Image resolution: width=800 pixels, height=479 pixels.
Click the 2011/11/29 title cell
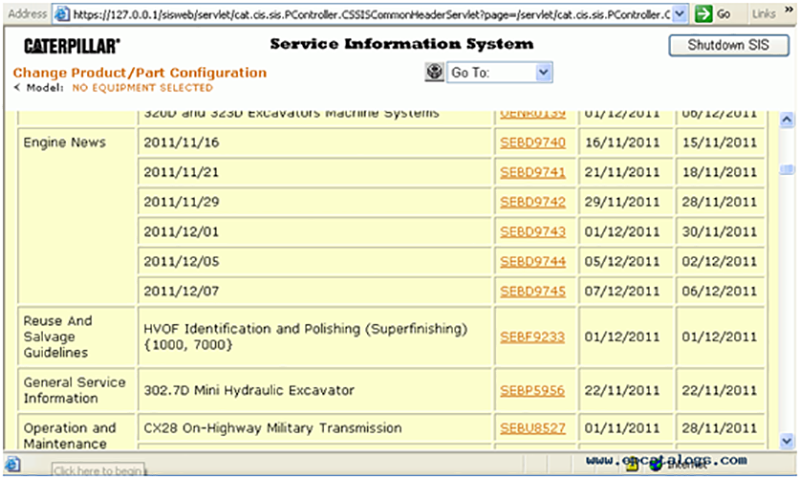point(314,202)
